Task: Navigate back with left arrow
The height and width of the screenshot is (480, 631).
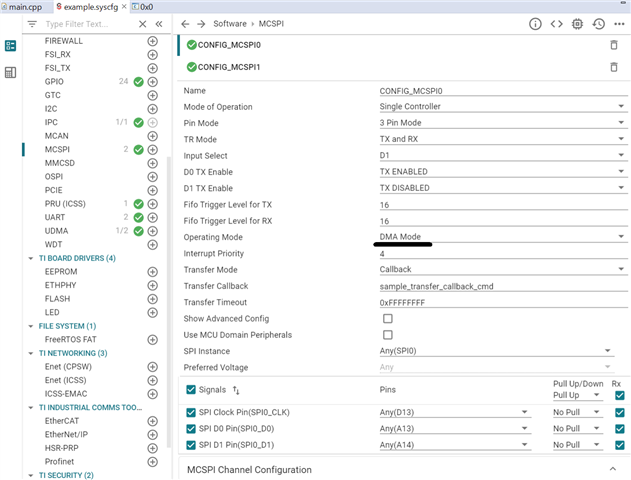Action: pos(185,23)
